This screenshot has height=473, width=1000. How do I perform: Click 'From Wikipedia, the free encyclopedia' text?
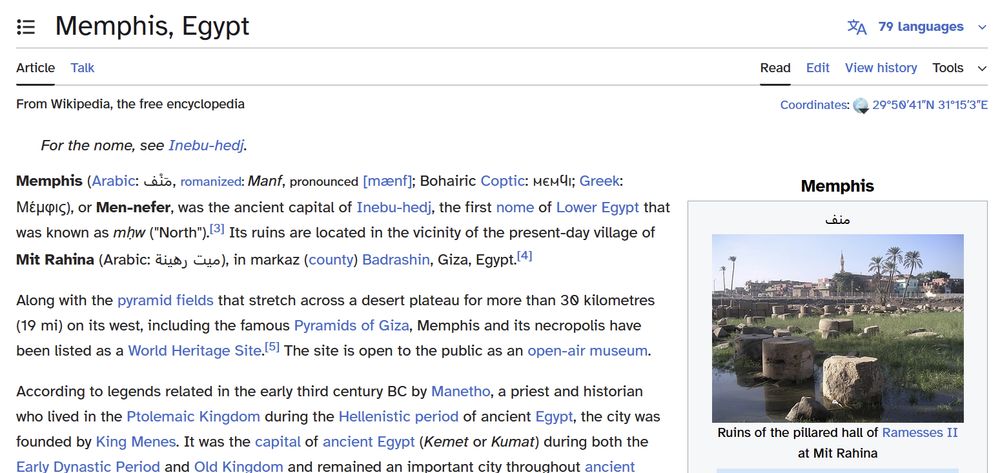pyautogui.click(x=130, y=104)
